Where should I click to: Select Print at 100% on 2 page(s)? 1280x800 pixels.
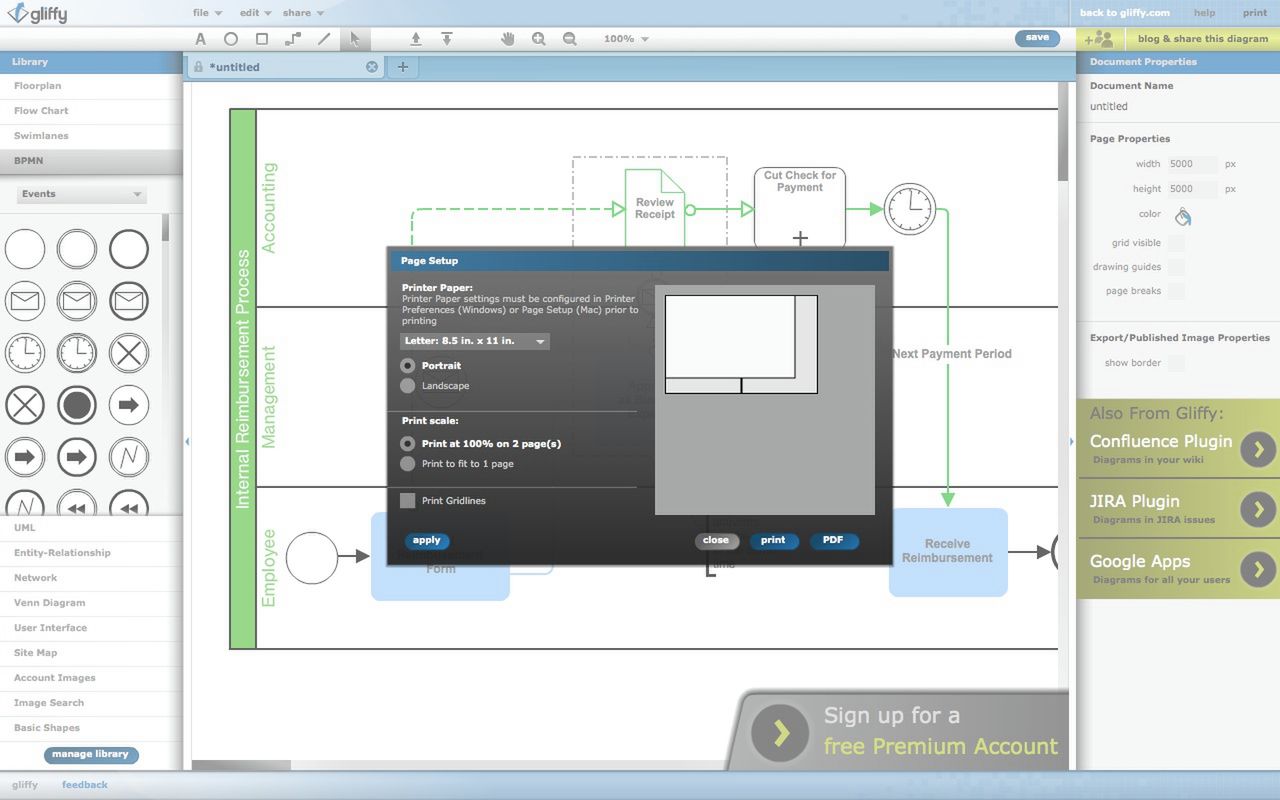point(407,444)
